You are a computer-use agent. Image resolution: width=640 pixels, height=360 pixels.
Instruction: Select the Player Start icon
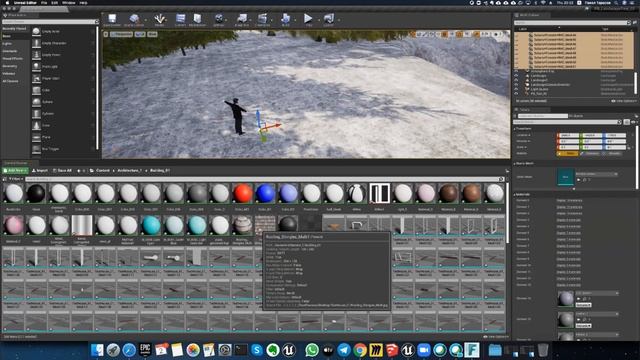pyautogui.click(x=36, y=78)
